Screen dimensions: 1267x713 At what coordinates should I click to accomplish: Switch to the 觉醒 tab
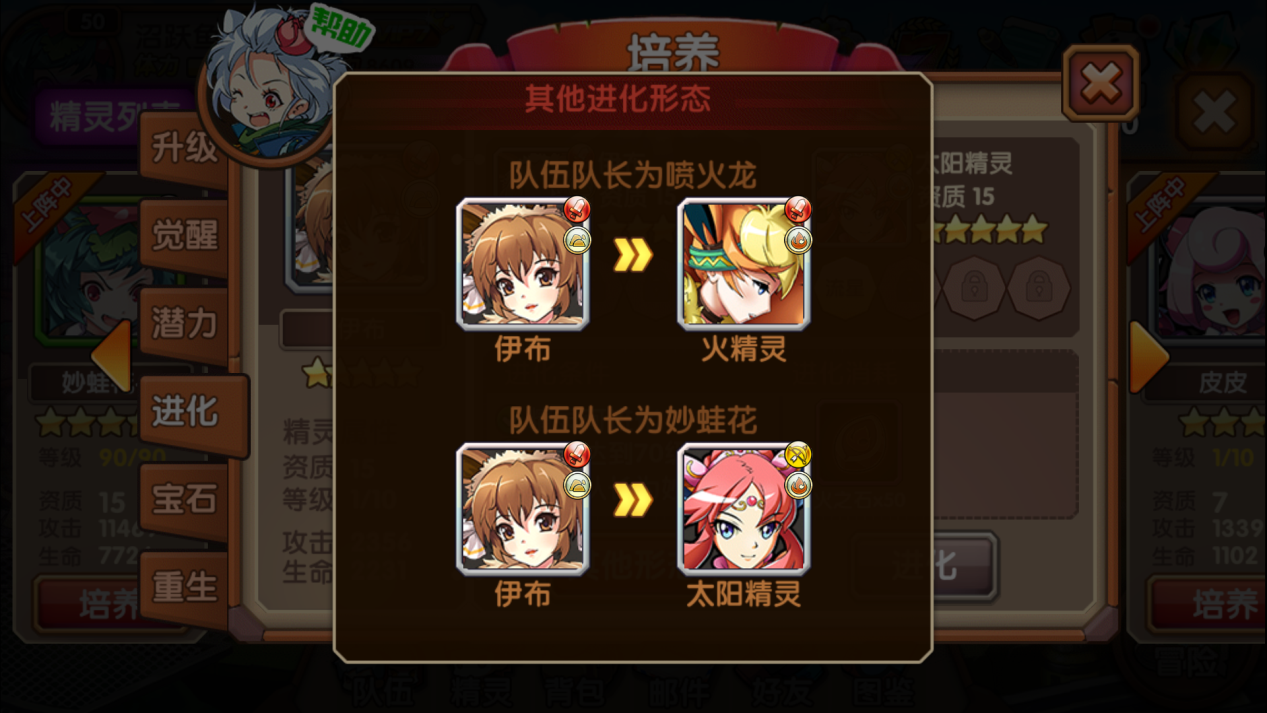184,236
